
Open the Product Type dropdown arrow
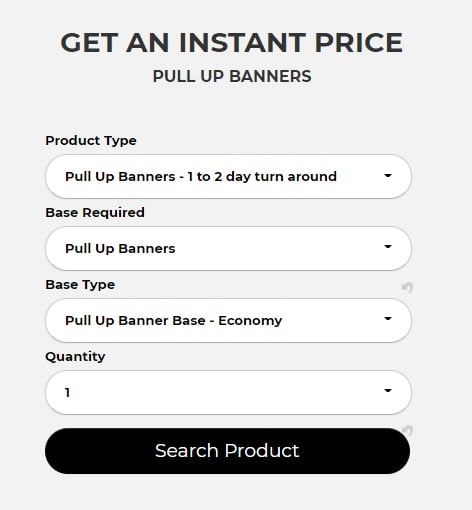pyautogui.click(x=388, y=175)
